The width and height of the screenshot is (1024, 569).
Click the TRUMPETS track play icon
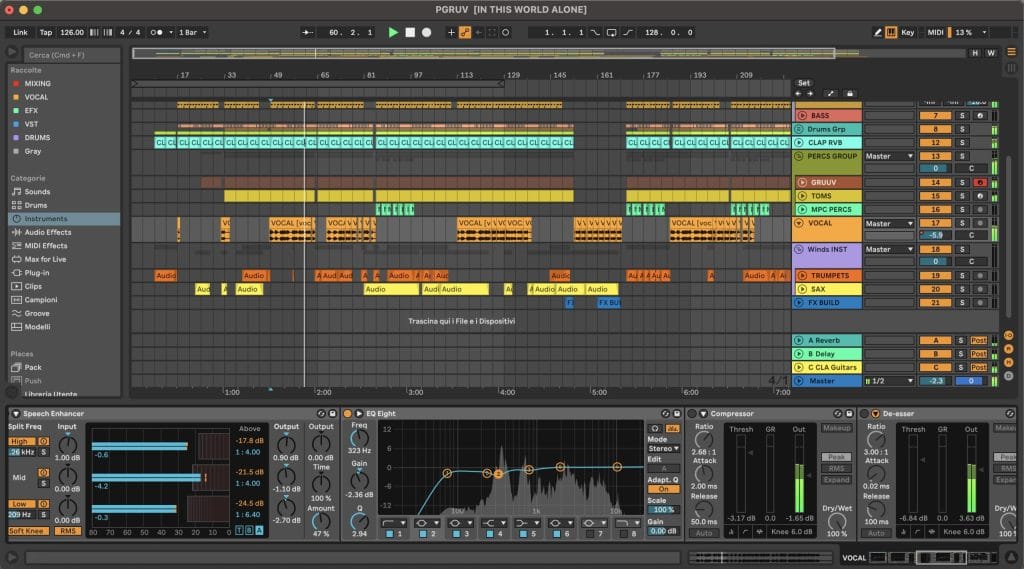803,276
